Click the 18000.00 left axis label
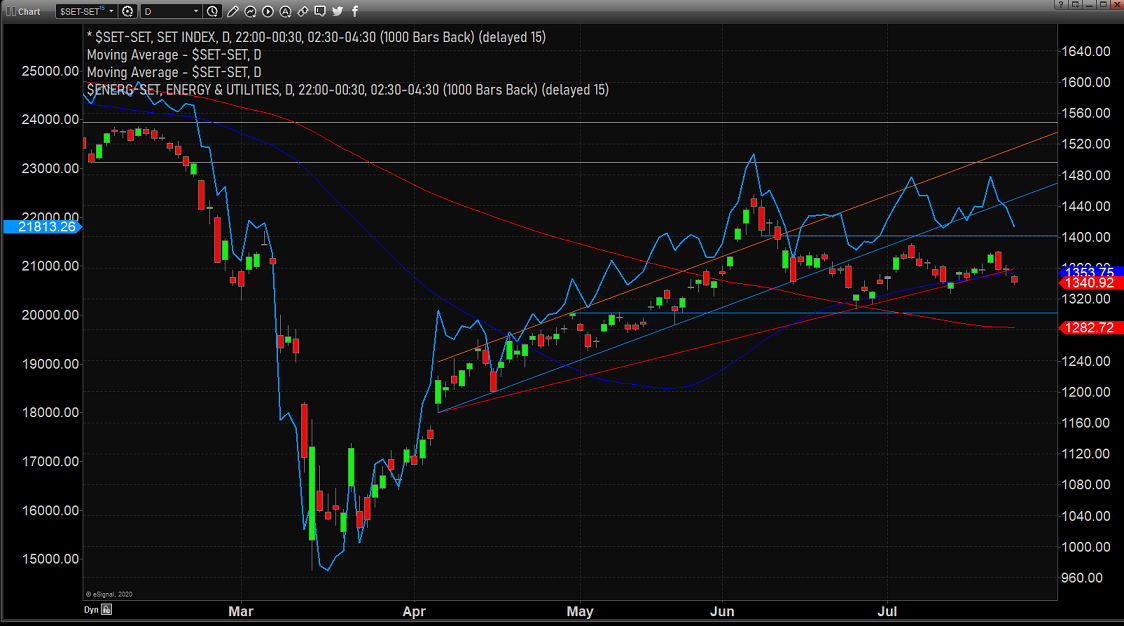 [50, 412]
